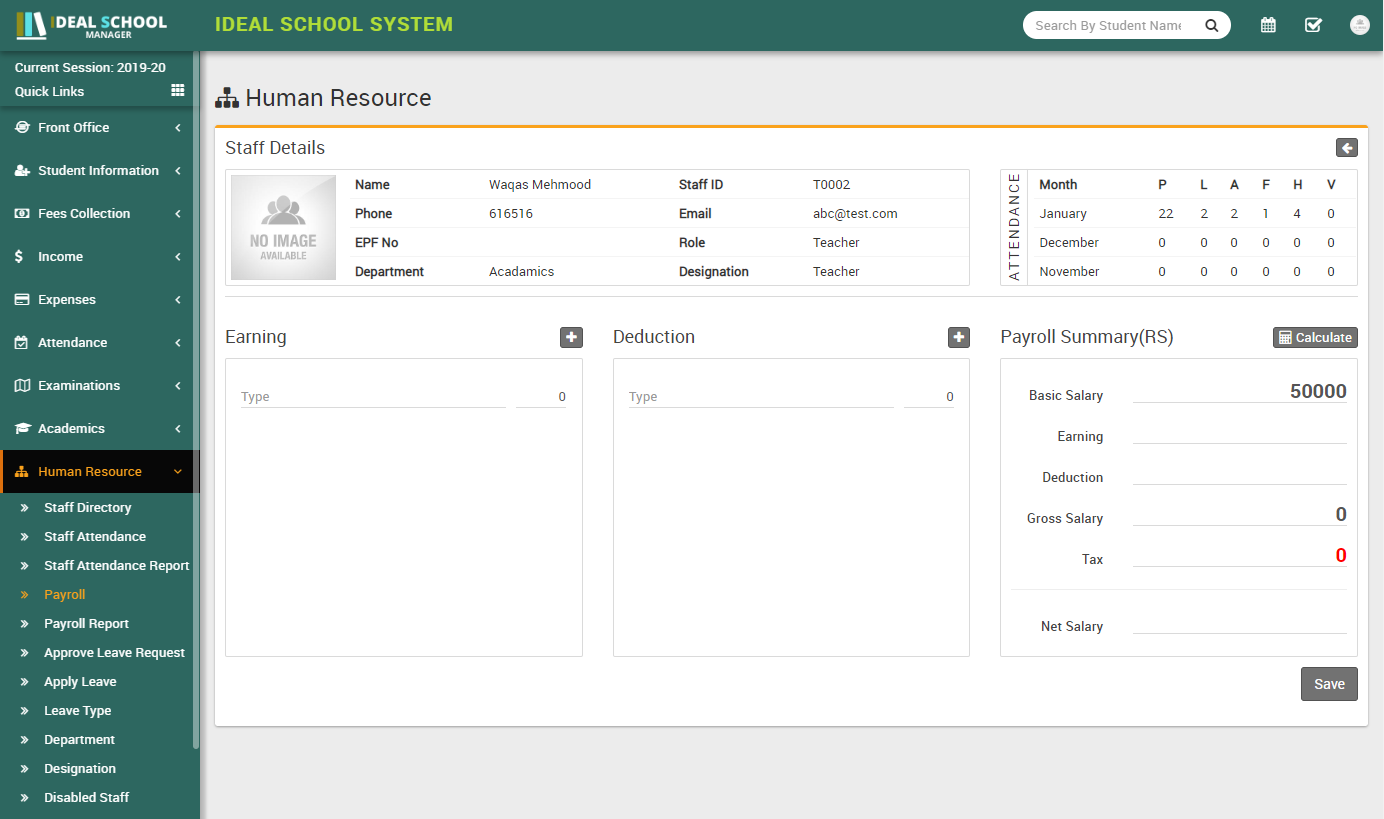Open the user profile avatar menu
The height and width of the screenshot is (819, 1384).
pos(1359,25)
